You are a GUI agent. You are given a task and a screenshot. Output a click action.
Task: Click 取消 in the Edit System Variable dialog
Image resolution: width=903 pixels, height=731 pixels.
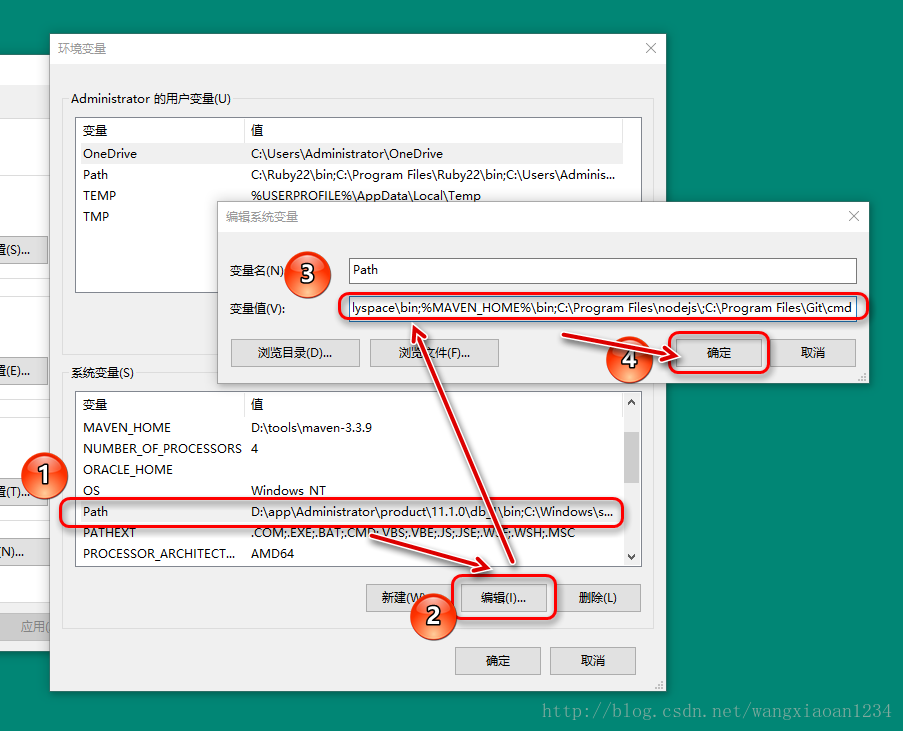[813, 353]
